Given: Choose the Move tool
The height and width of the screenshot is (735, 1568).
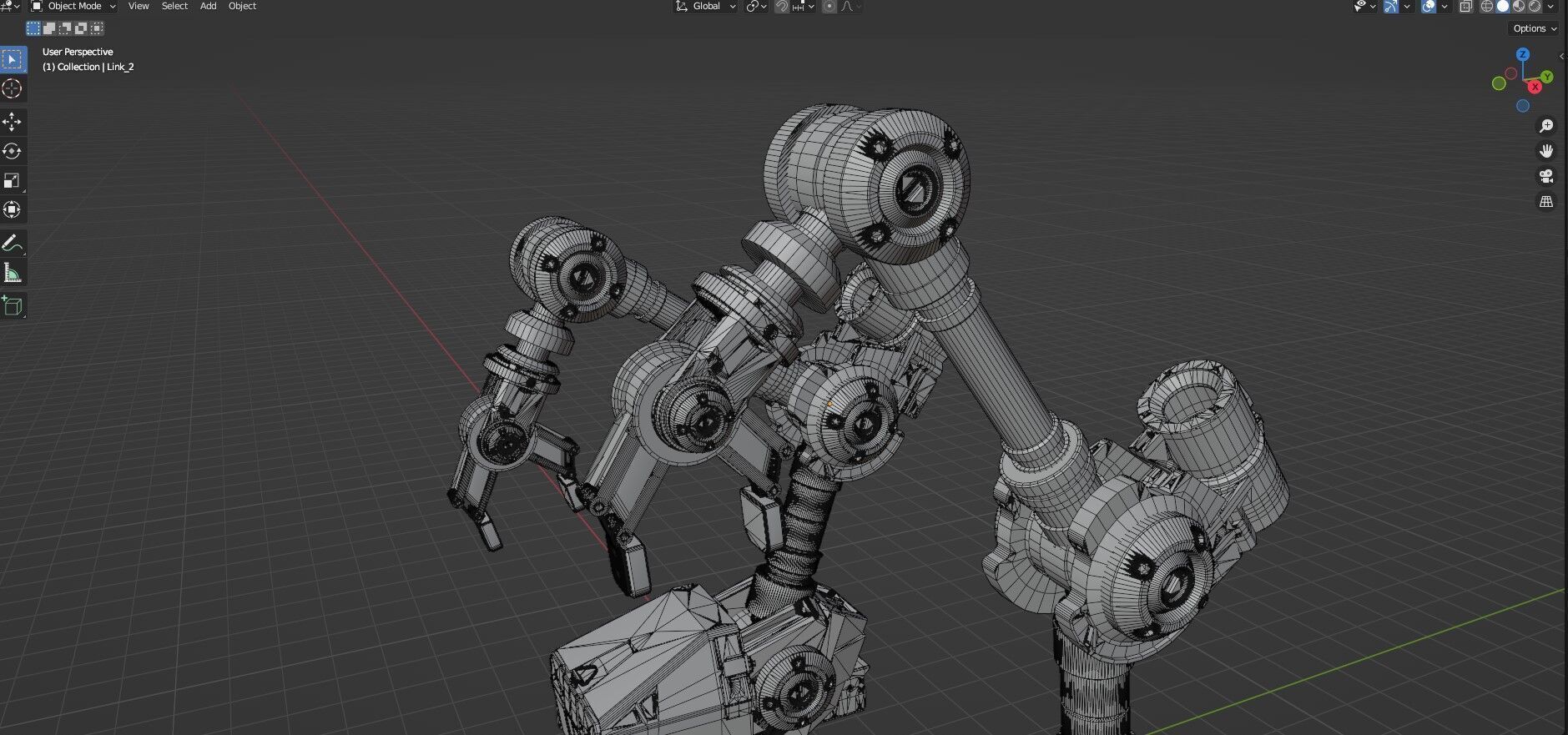Looking at the screenshot, I should coord(12,122).
